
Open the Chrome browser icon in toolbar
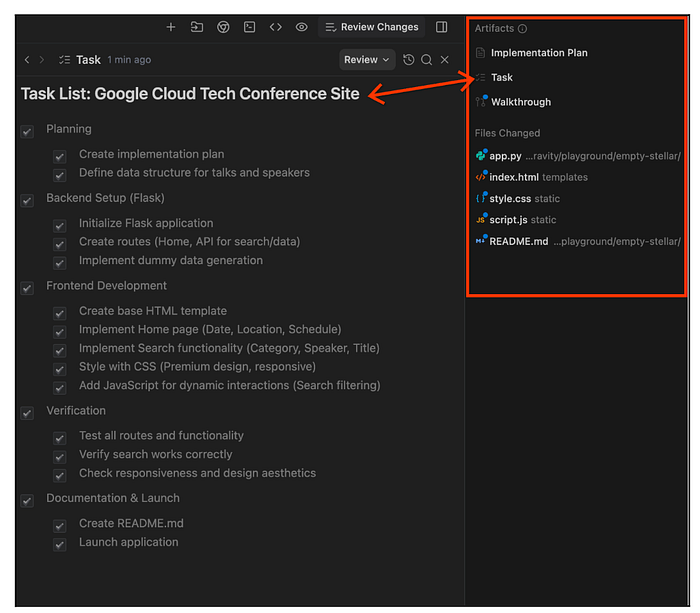coord(223,27)
